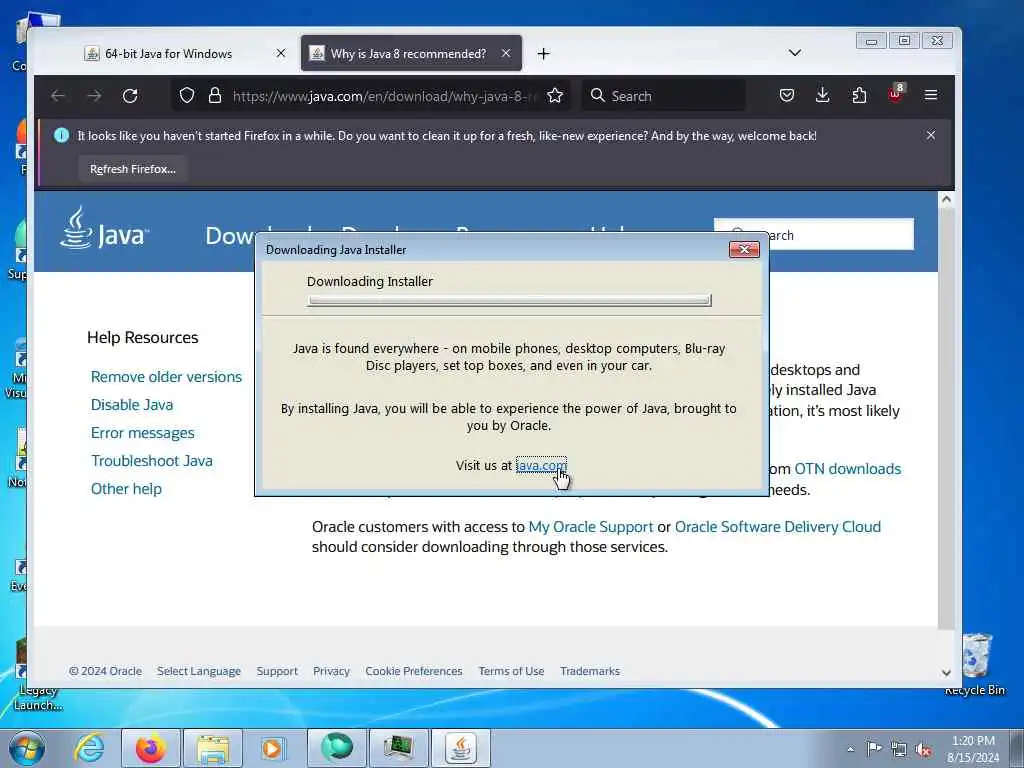Close the Why is Java 8 tab
The height and width of the screenshot is (768, 1024).
(x=506, y=54)
